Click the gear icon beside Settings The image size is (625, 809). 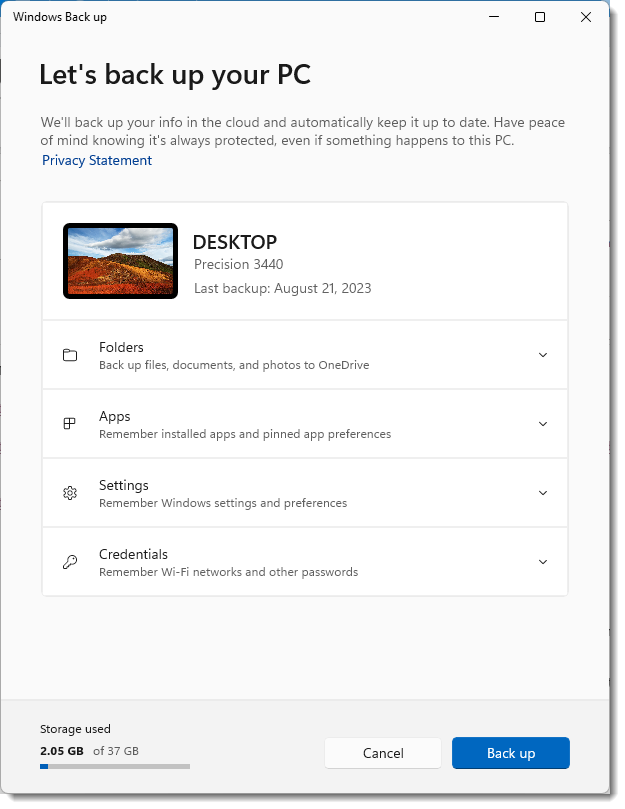(x=69, y=493)
